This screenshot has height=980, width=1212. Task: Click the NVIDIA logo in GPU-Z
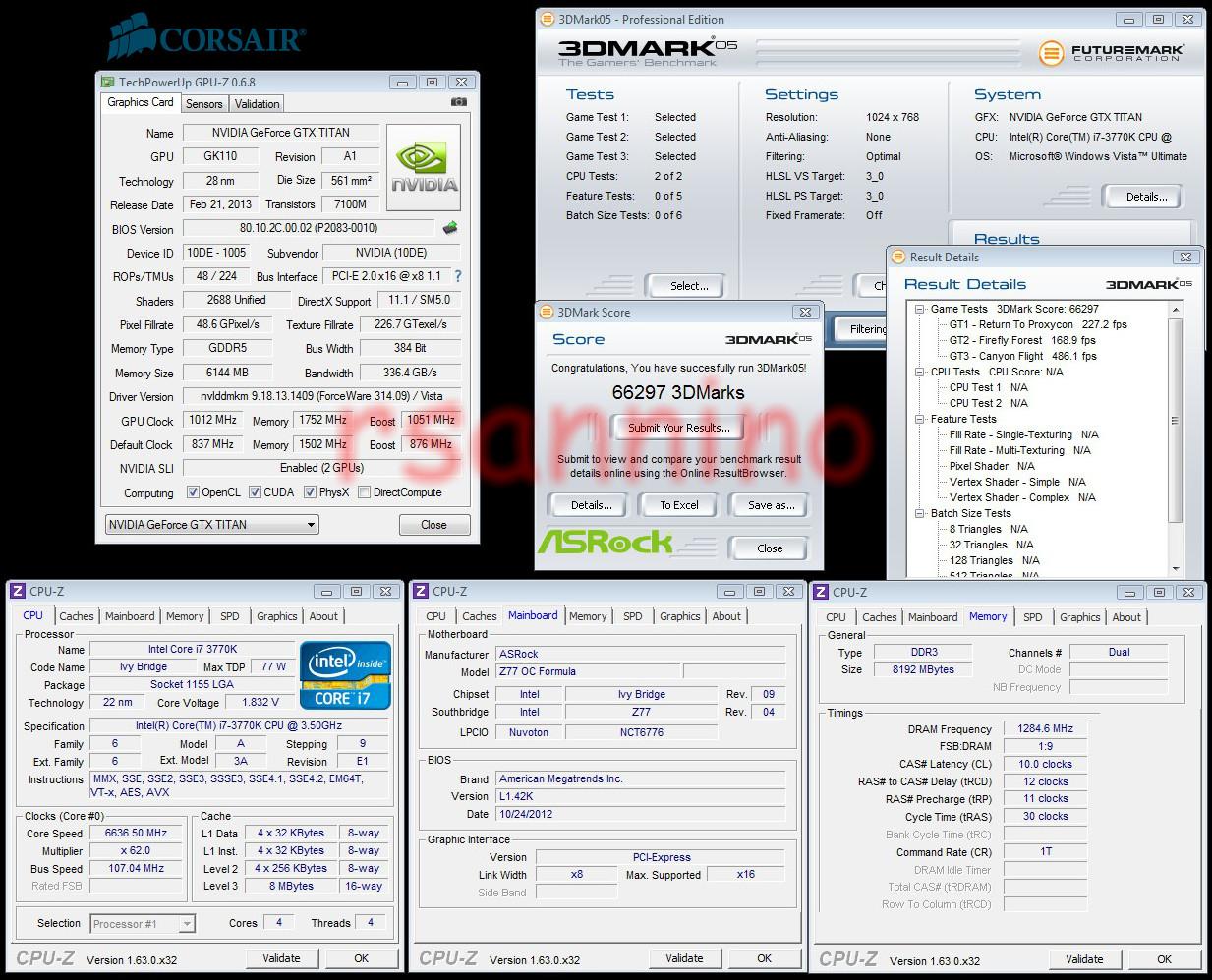pos(425,167)
